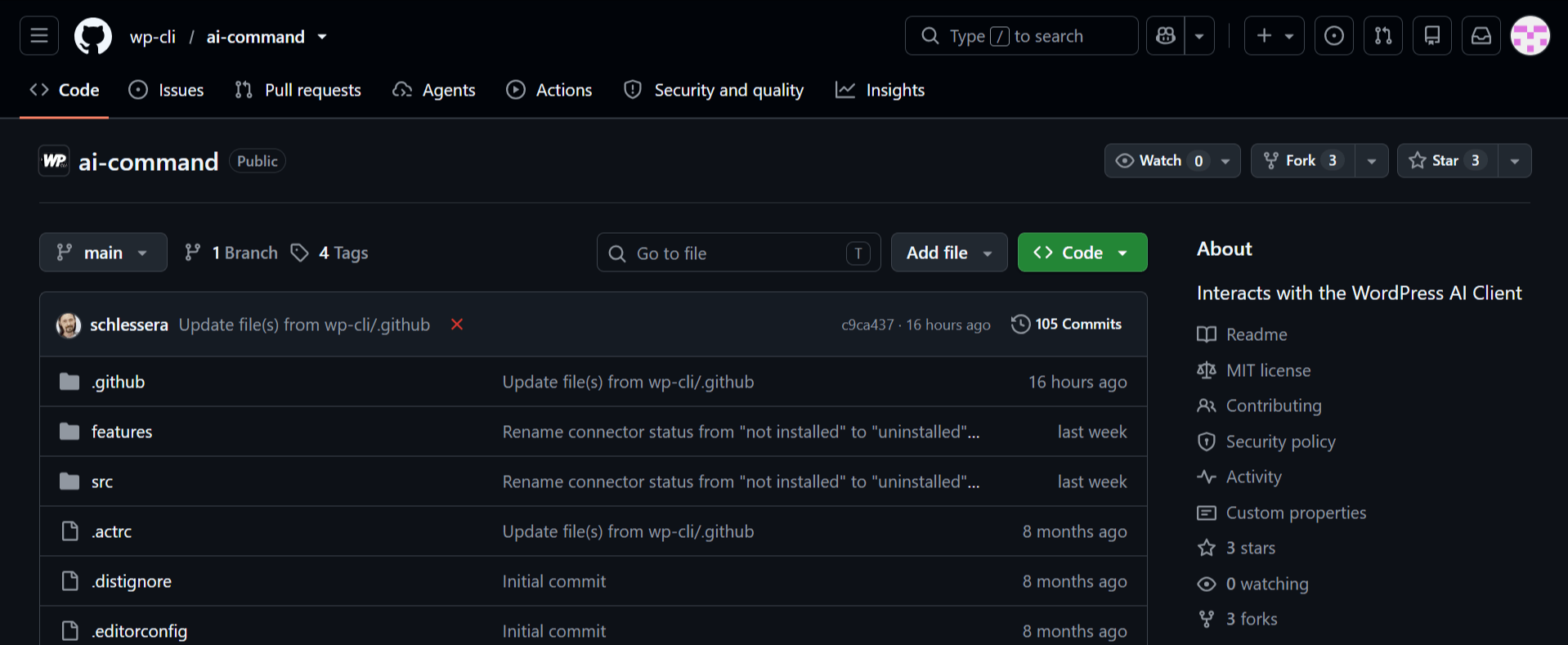The height and width of the screenshot is (645, 1568).
Task: Open Custom properties link
Action: [x=1282, y=513]
